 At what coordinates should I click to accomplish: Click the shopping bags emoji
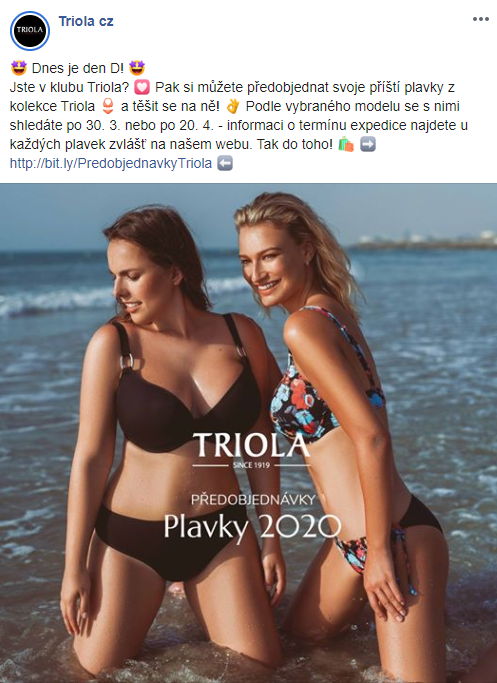point(346,144)
